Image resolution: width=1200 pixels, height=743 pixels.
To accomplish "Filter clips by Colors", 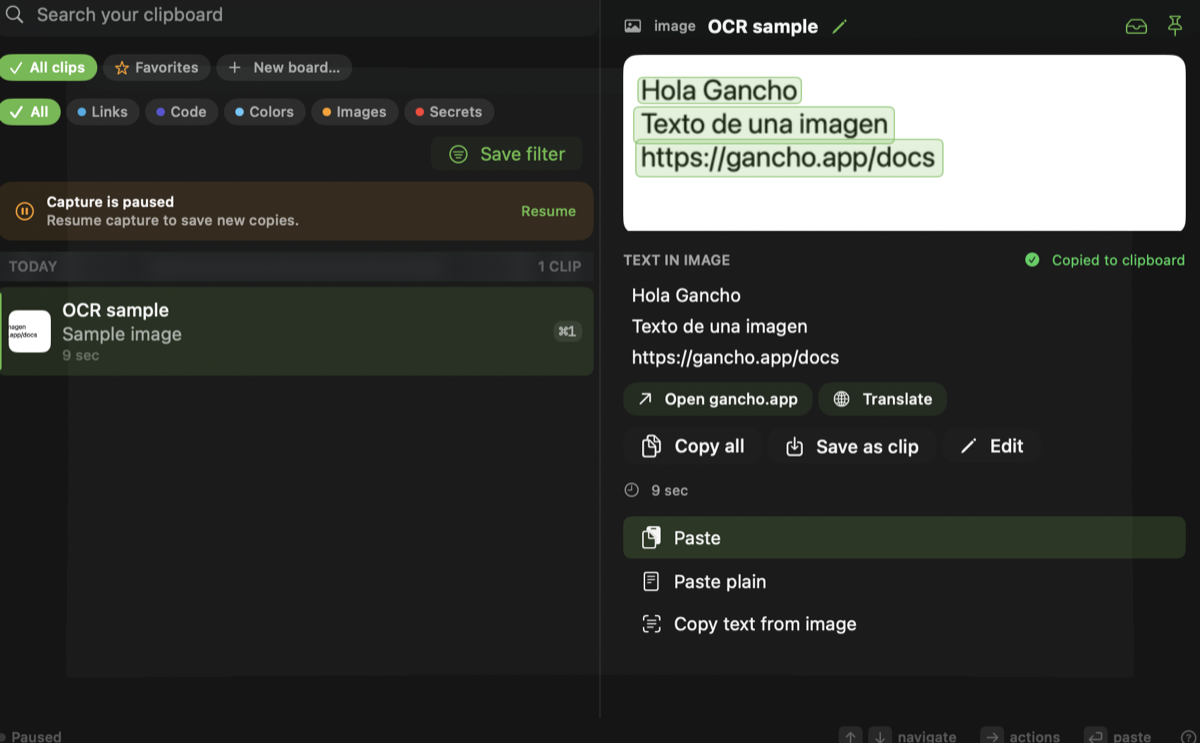I will tap(264, 112).
